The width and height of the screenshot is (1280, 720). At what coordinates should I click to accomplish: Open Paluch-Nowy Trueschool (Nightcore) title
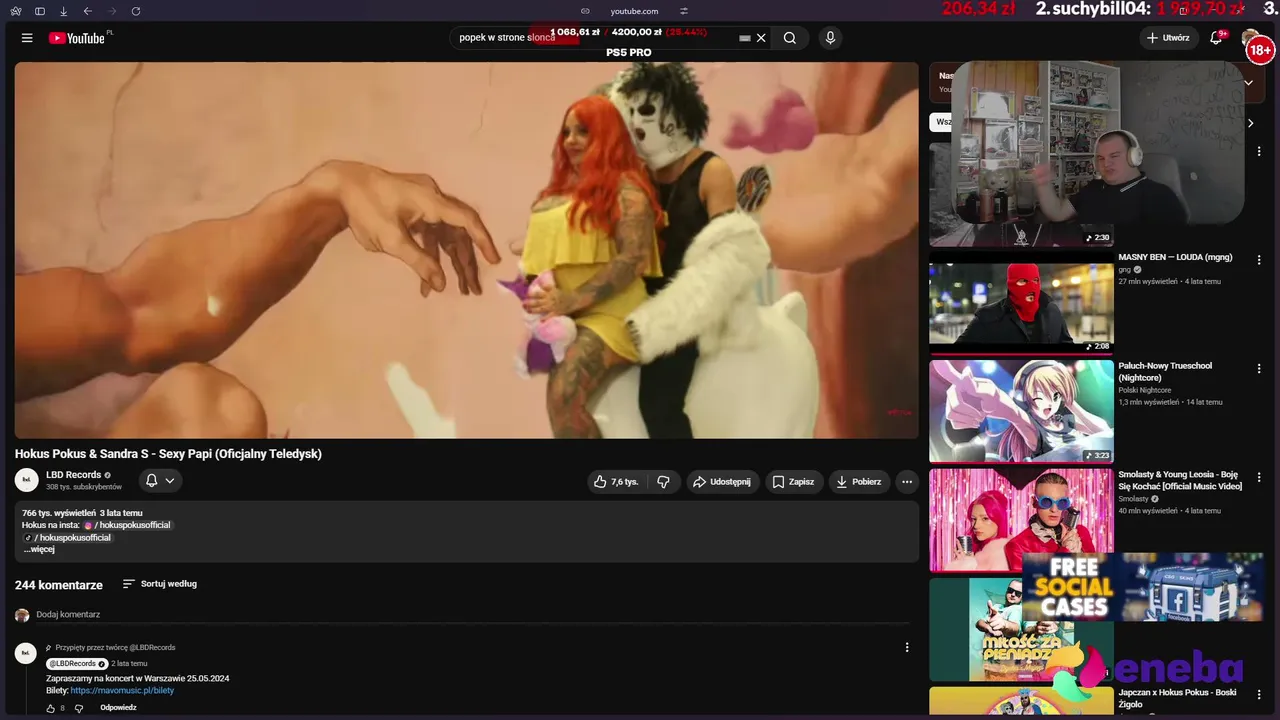(x=1165, y=372)
